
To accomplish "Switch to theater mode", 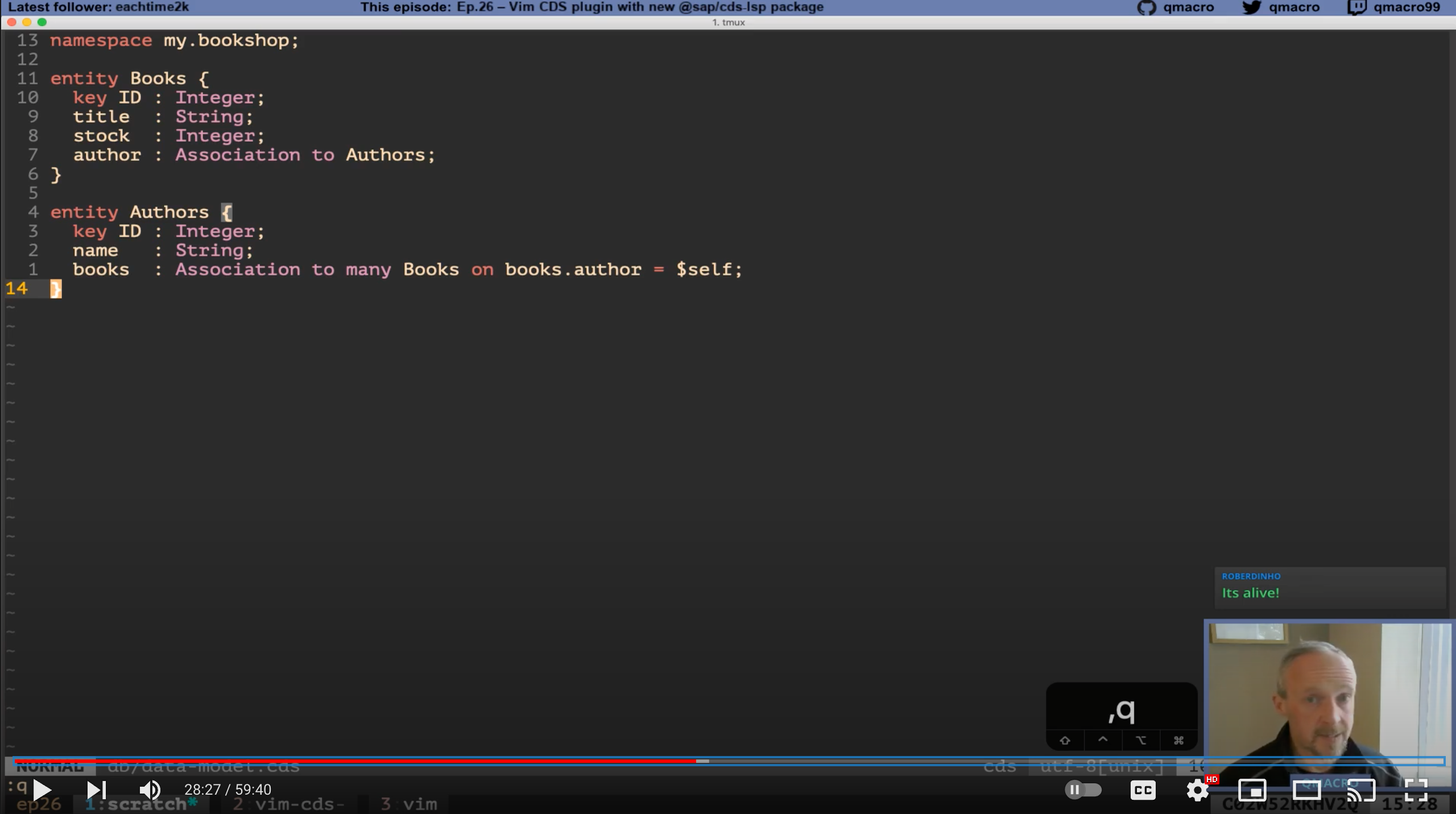I will (x=1306, y=790).
